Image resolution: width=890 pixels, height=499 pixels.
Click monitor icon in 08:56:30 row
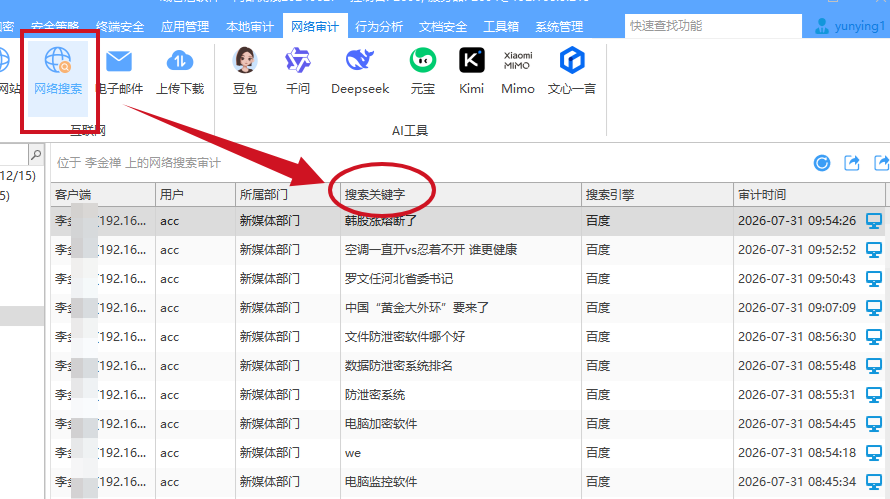[874, 337]
